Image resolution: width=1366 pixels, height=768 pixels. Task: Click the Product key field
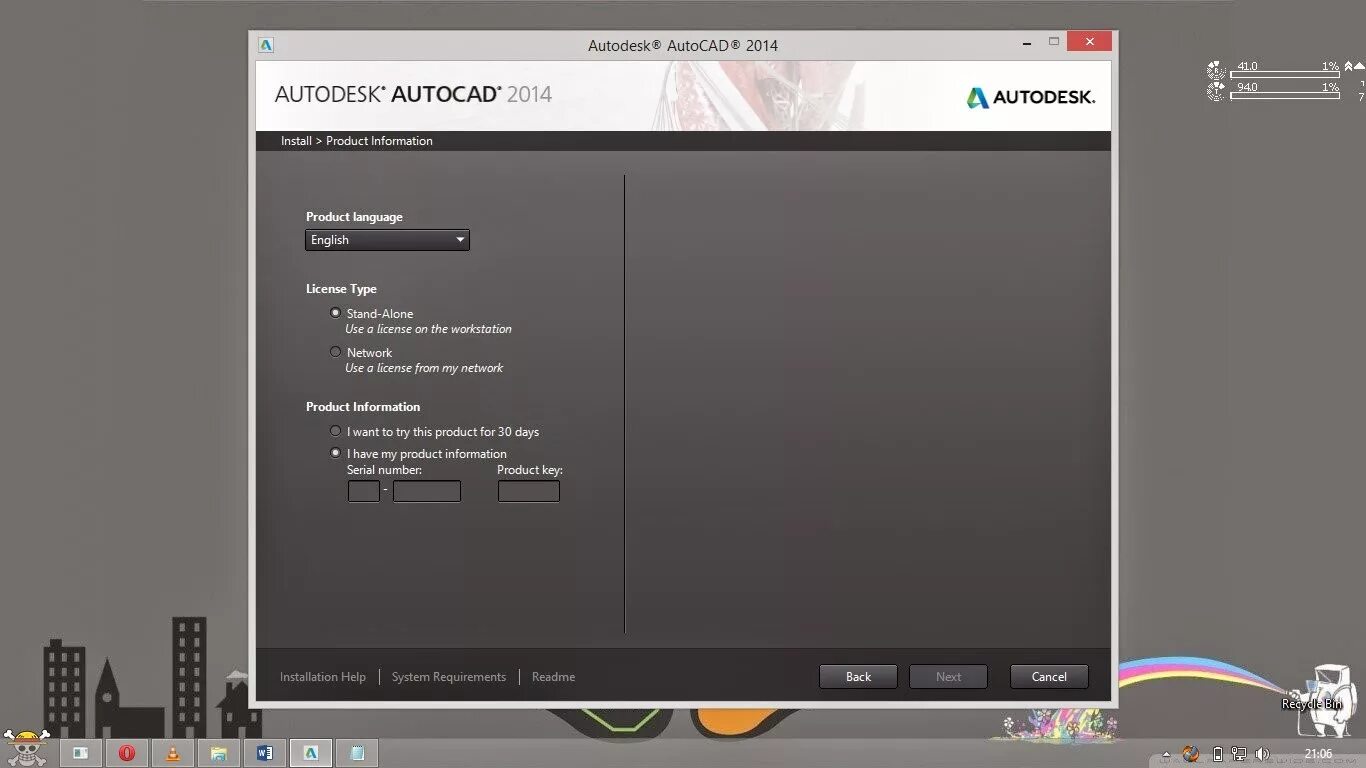[529, 491]
